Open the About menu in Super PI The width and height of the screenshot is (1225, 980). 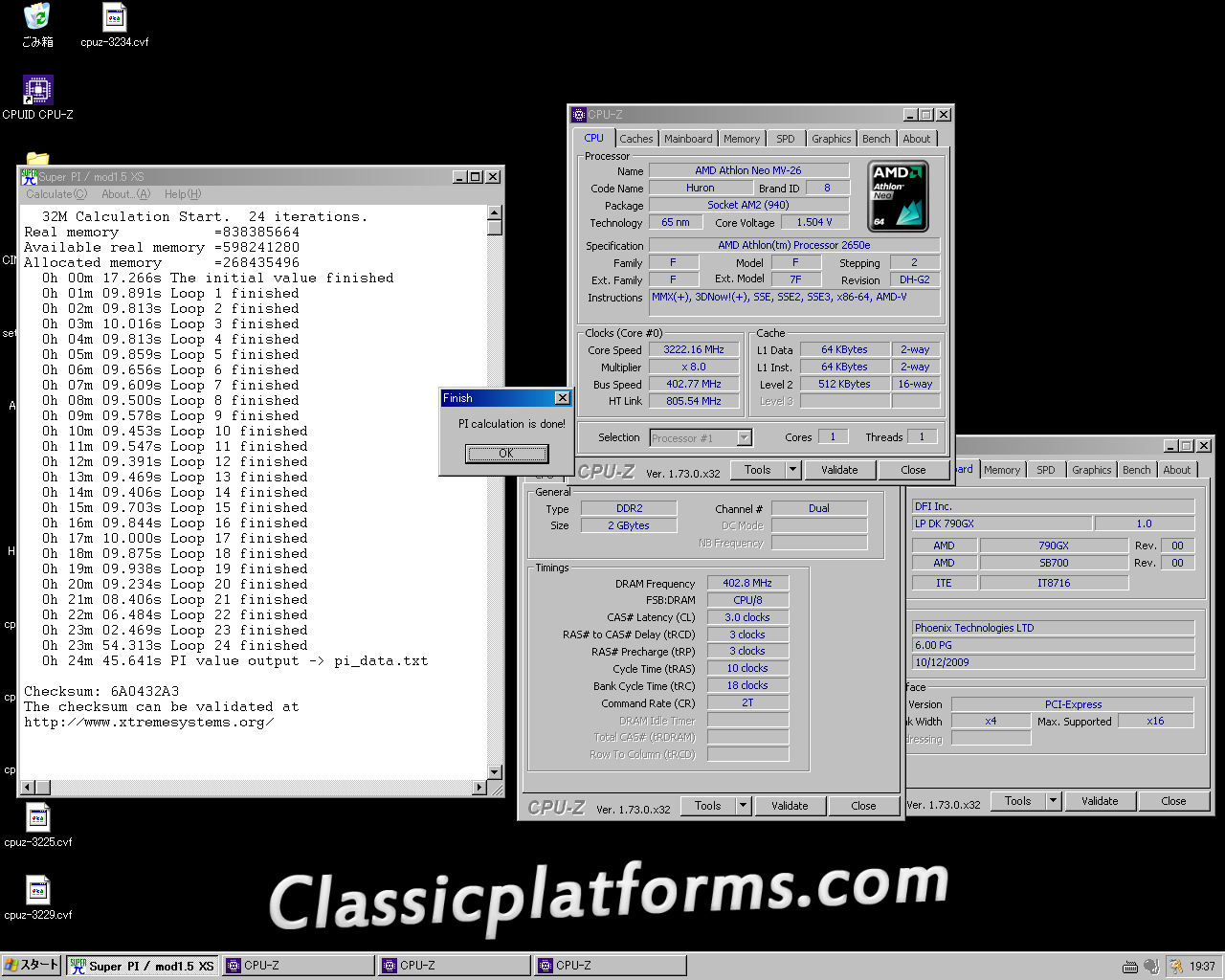click(126, 194)
